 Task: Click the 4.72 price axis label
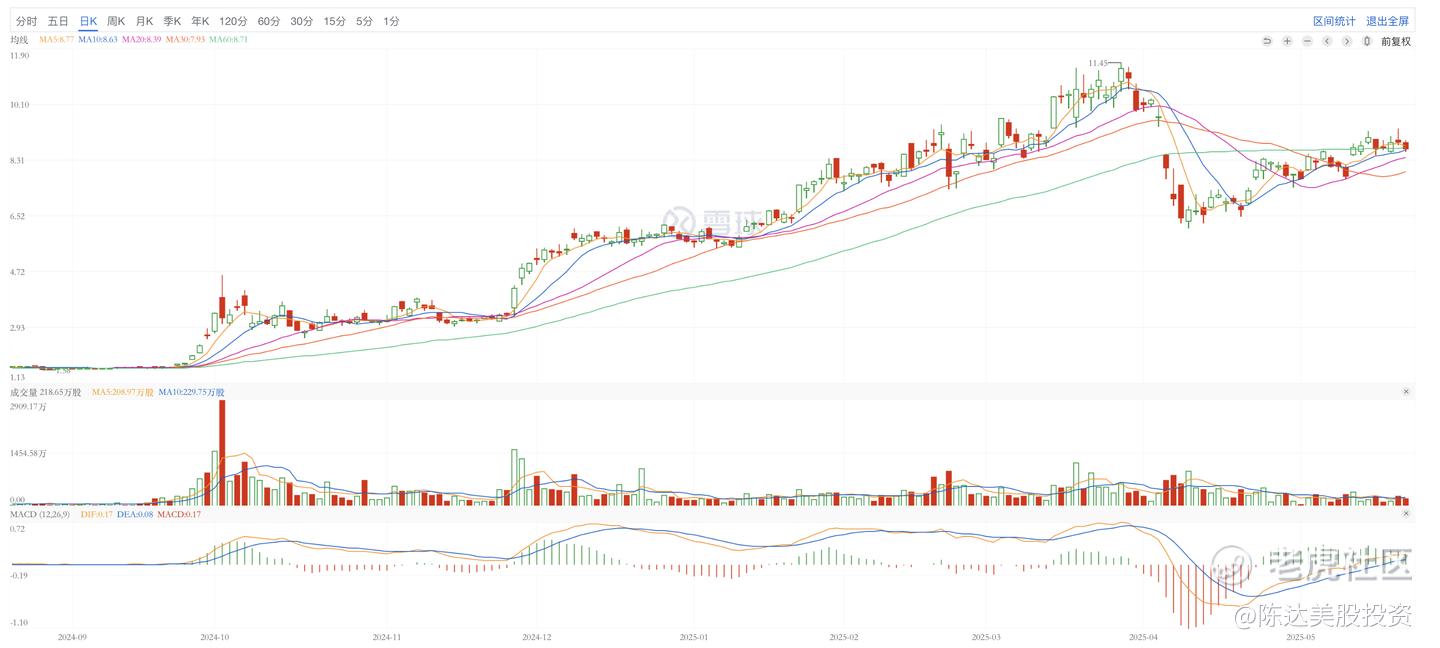[17, 272]
